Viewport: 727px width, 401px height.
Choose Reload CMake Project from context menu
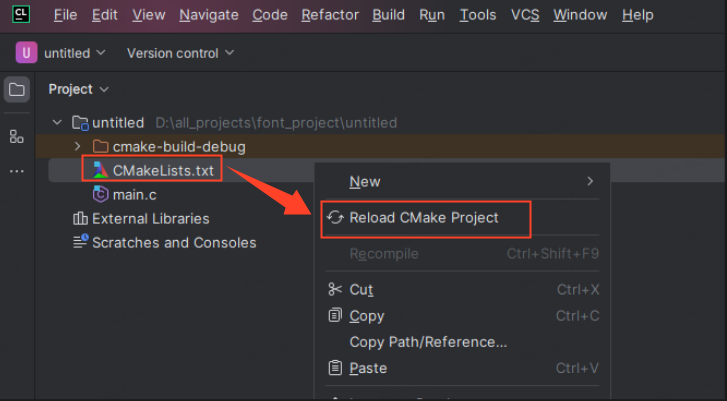pyautogui.click(x=426, y=219)
